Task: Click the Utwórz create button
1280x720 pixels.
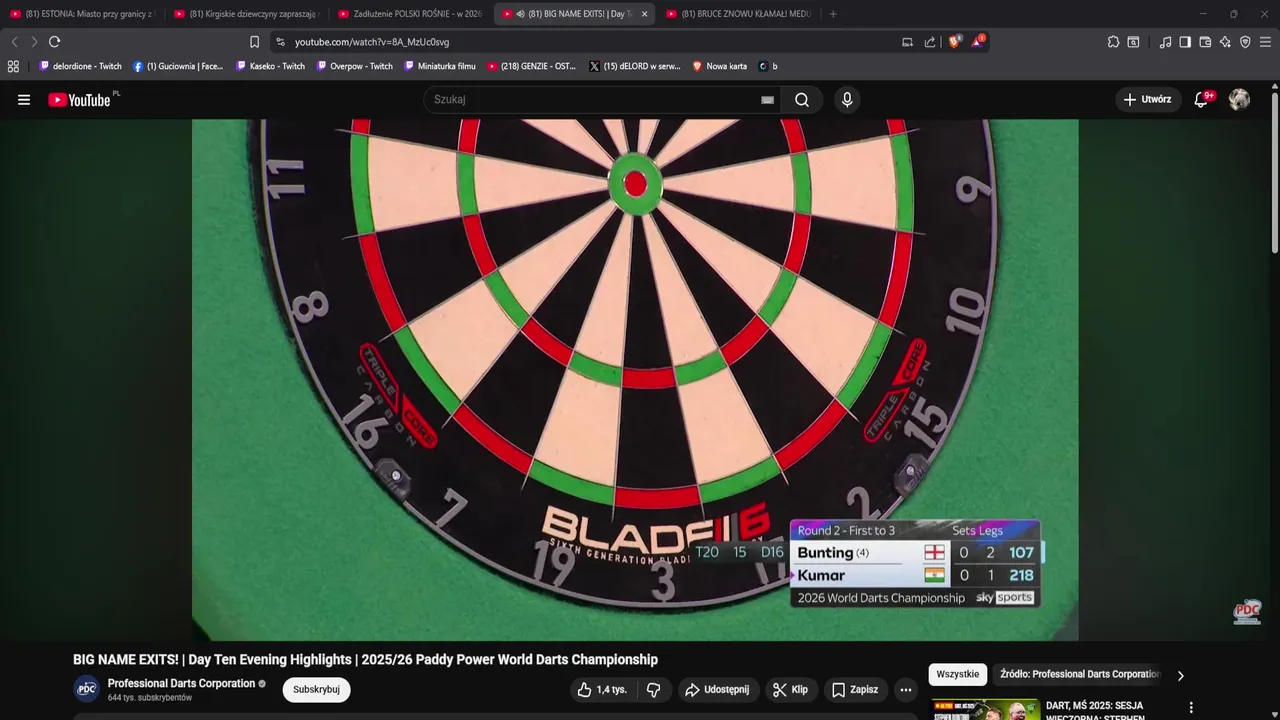Action: pyautogui.click(x=1148, y=99)
